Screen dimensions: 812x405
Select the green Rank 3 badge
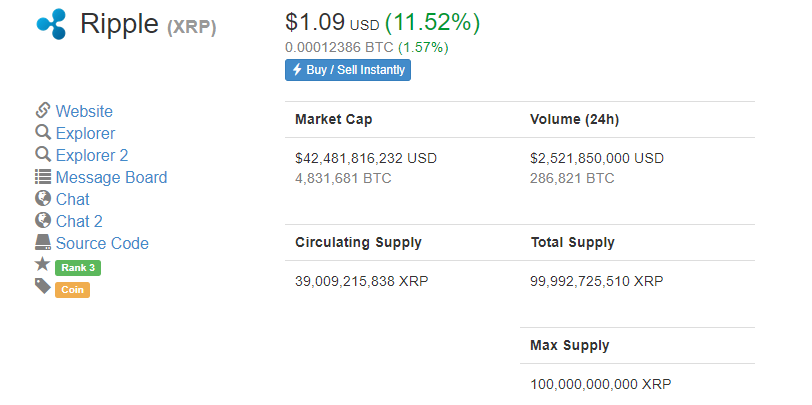tap(78, 268)
